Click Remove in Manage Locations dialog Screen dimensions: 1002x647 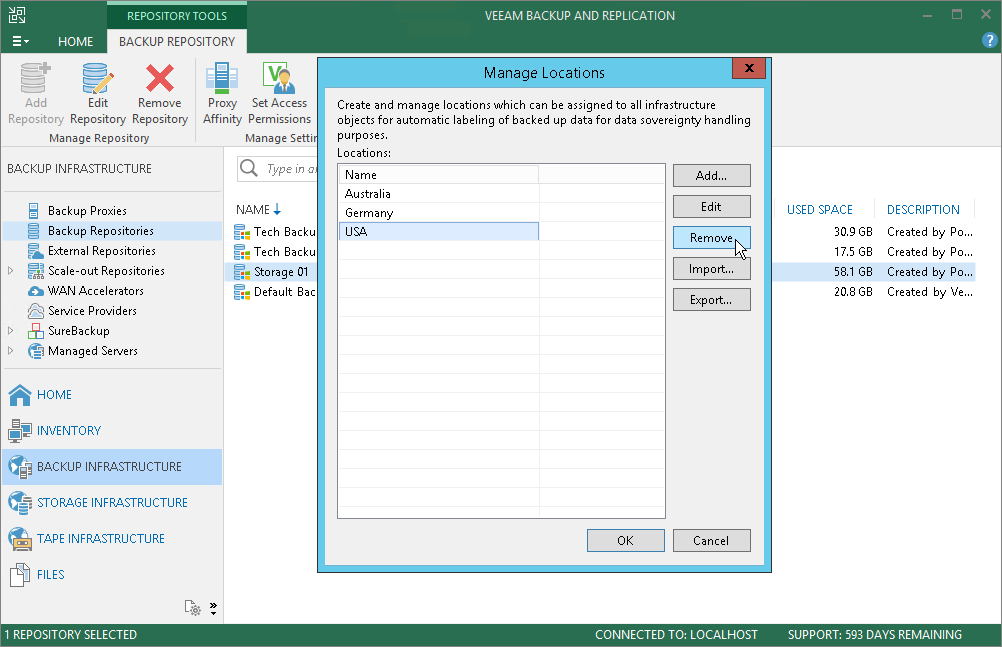[711, 238]
